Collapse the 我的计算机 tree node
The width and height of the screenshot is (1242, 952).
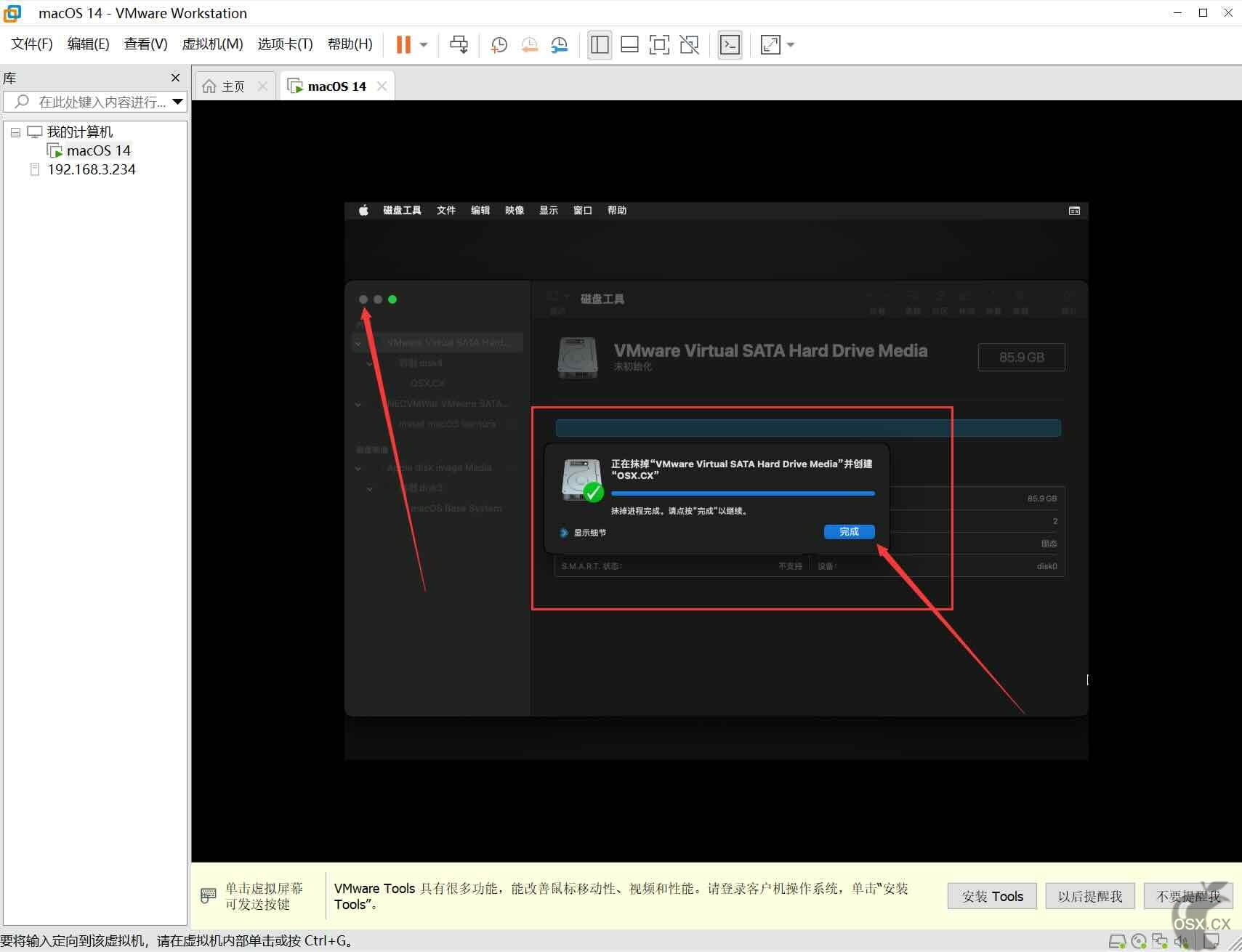(15, 132)
